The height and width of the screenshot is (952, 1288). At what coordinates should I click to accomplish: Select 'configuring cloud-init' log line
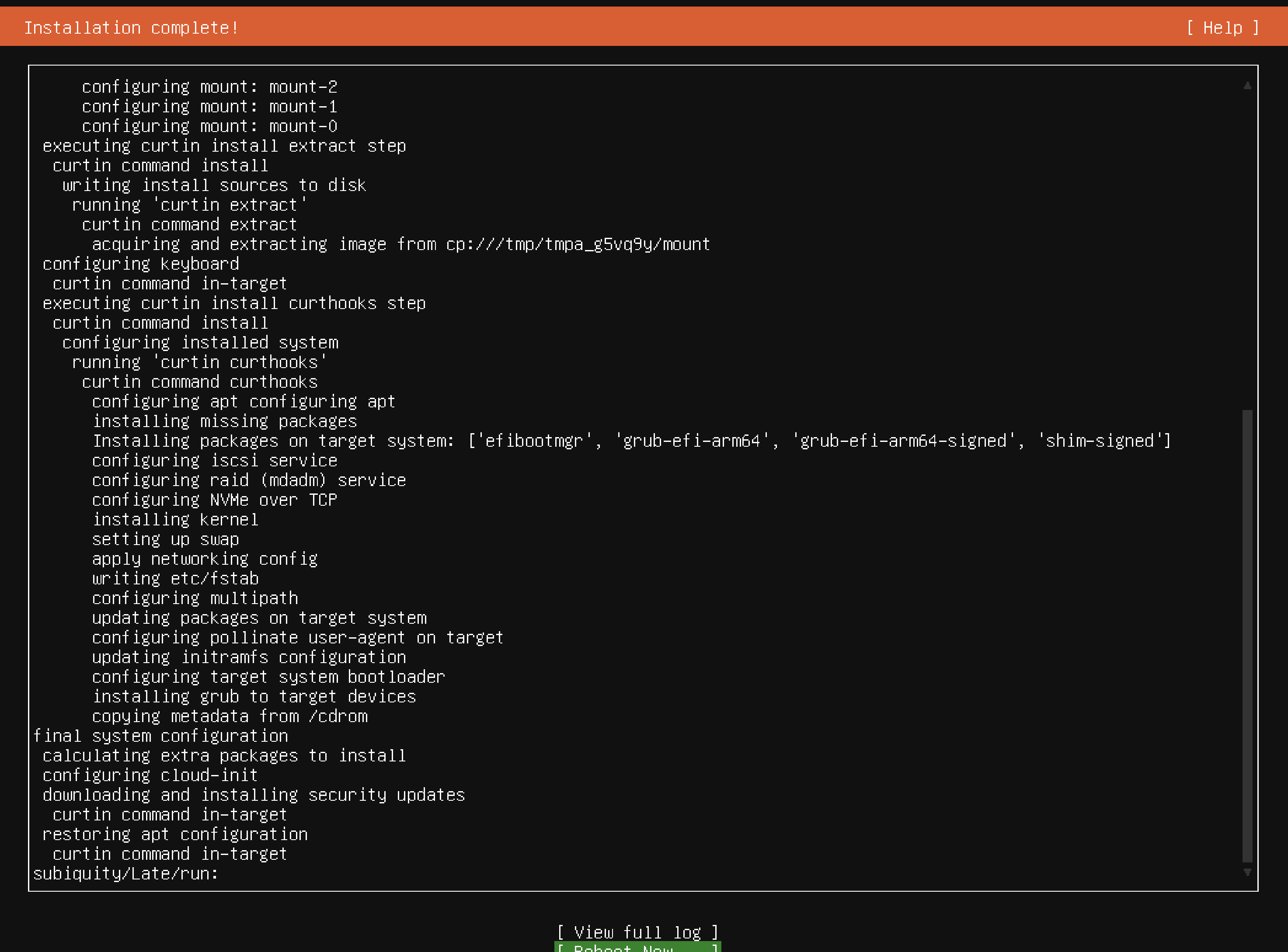point(150,775)
